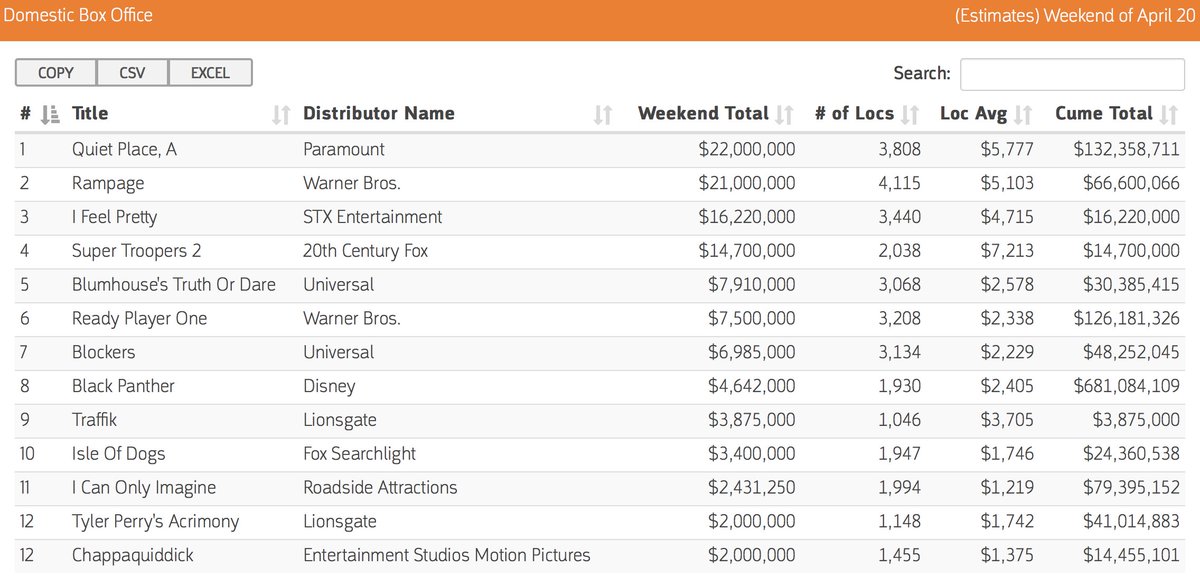Click the $2,431,250 weekend total value
1200x576 pixels.
(752, 488)
